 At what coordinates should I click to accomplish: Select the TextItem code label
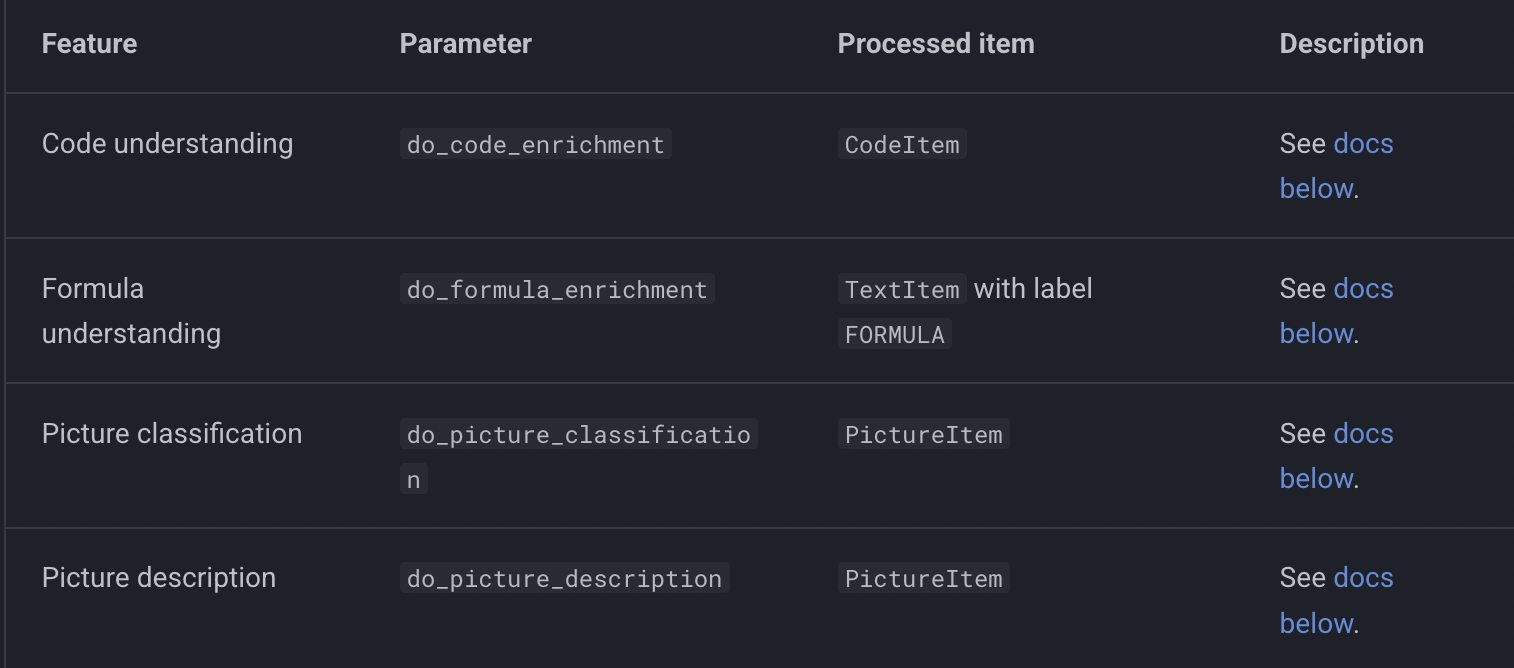click(902, 289)
